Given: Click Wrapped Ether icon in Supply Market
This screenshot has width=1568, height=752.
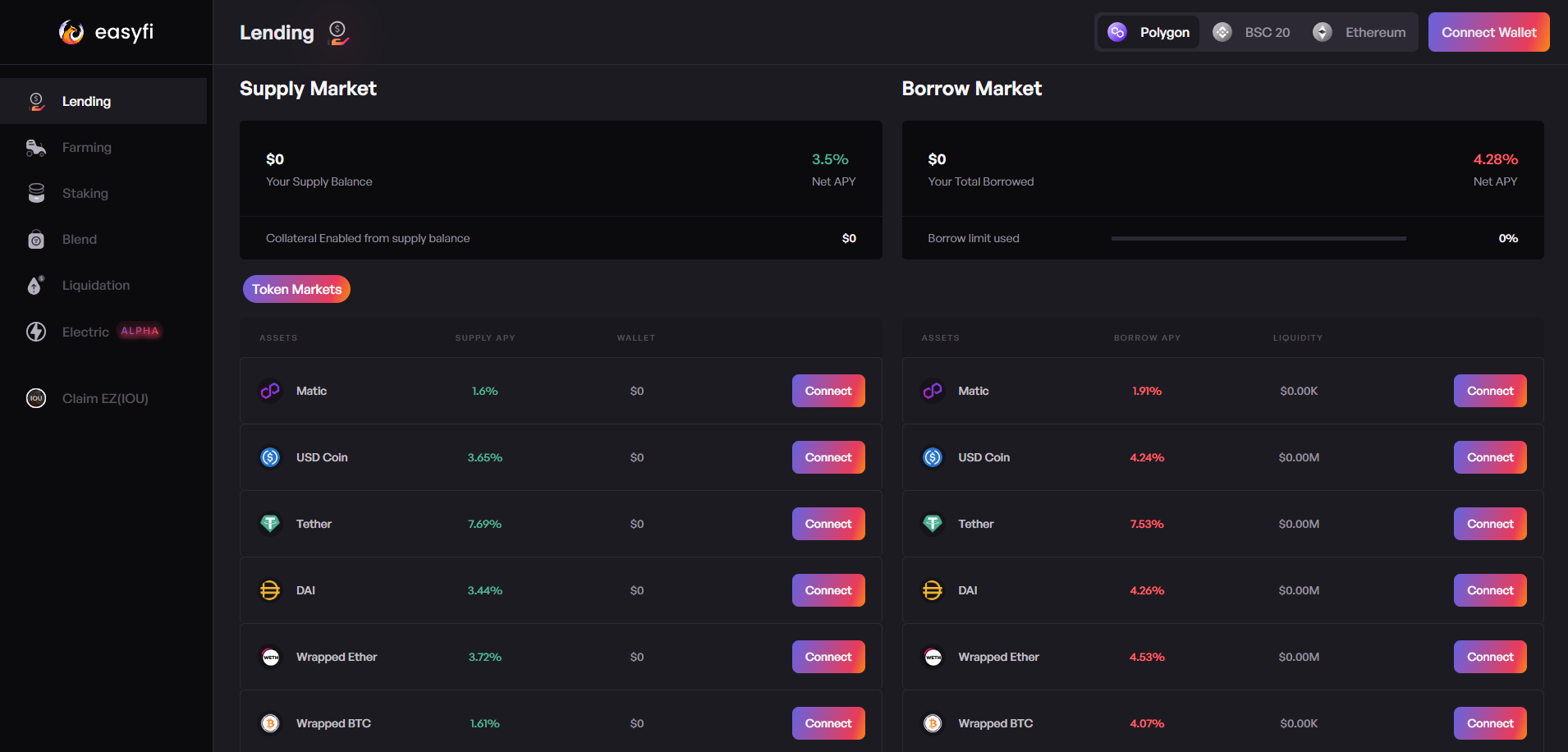Looking at the screenshot, I should (270, 657).
